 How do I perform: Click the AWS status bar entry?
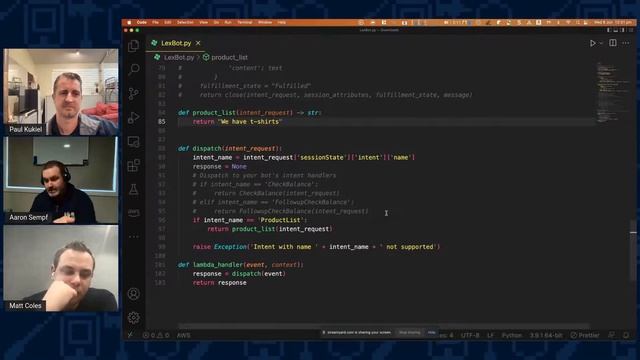pos(184,335)
